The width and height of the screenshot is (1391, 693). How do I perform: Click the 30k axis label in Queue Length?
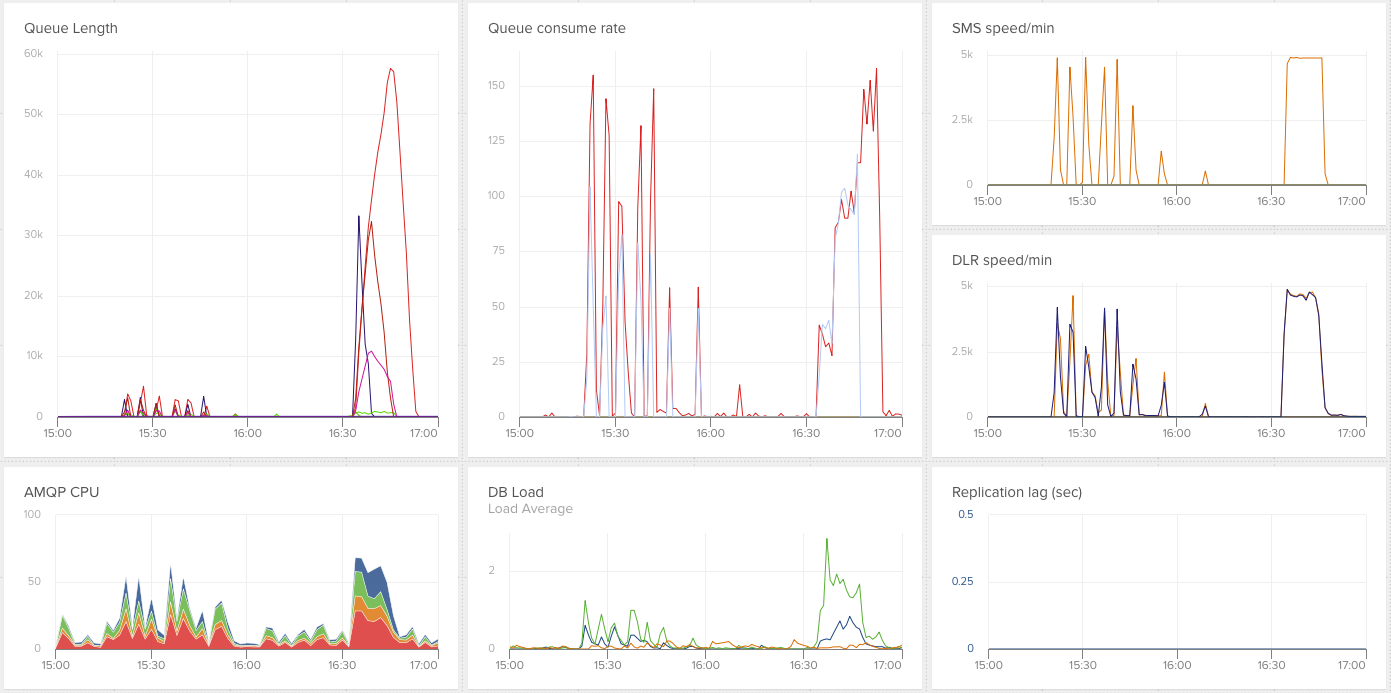tap(34, 235)
